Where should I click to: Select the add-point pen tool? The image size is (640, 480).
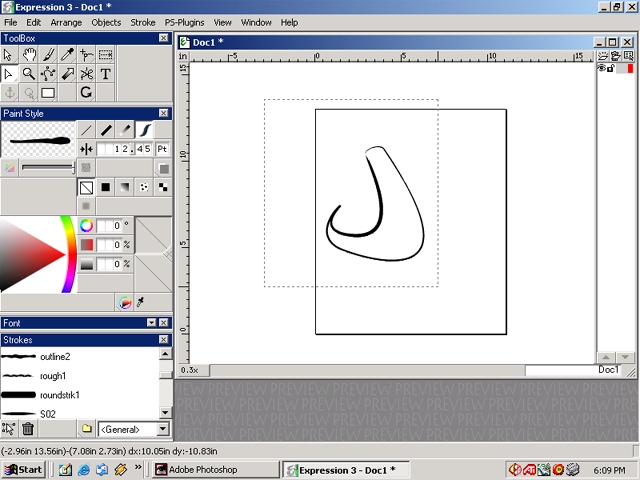(87, 54)
